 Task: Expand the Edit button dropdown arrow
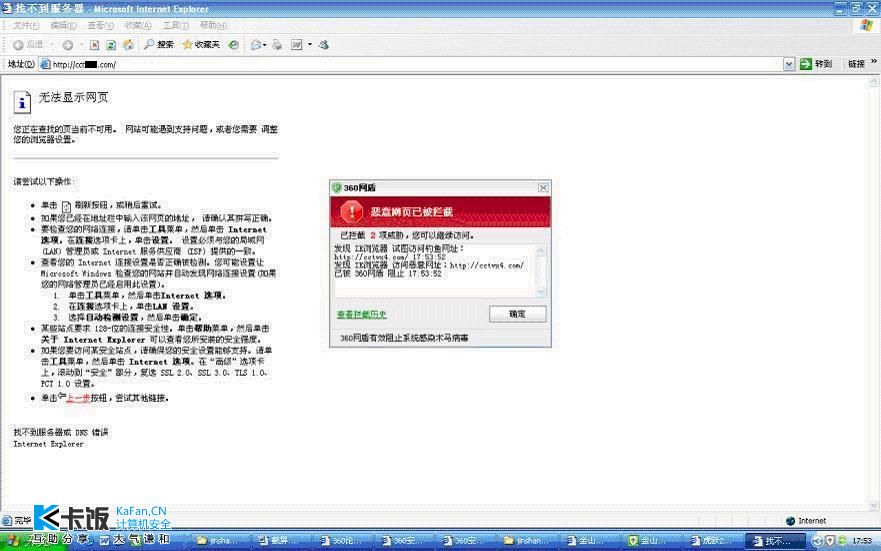pyautogui.click(x=310, y=45)
